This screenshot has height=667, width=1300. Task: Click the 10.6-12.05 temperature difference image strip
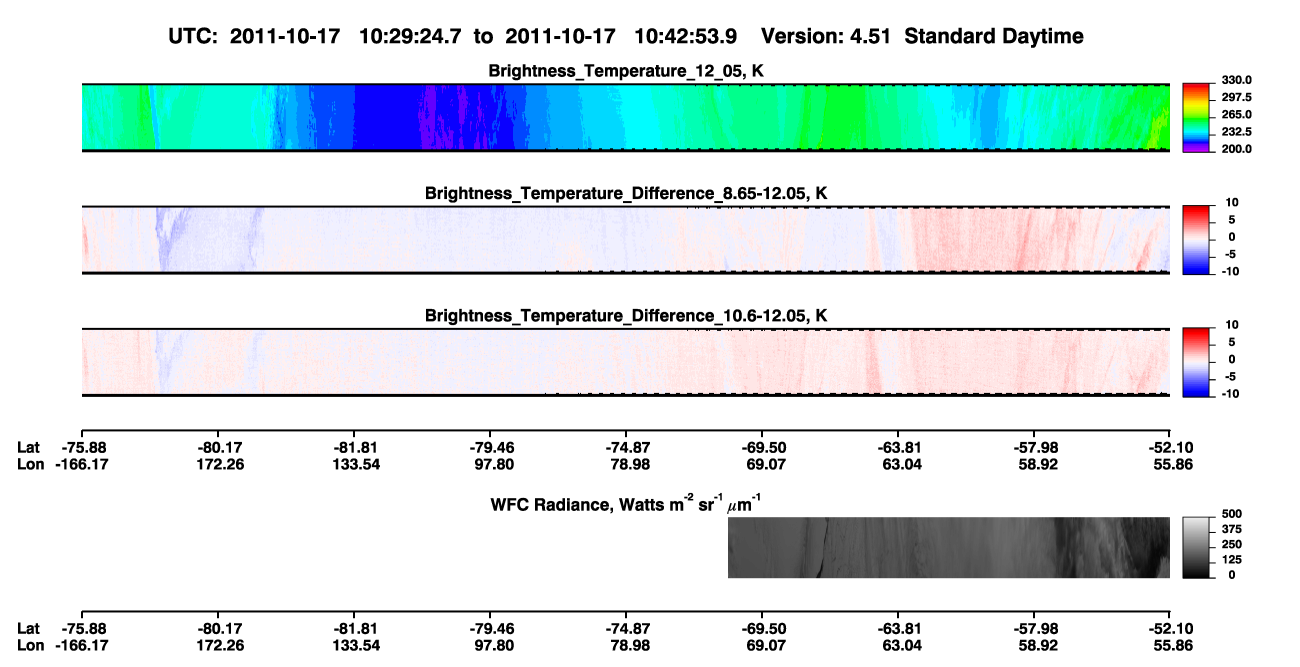pos(625,362)
